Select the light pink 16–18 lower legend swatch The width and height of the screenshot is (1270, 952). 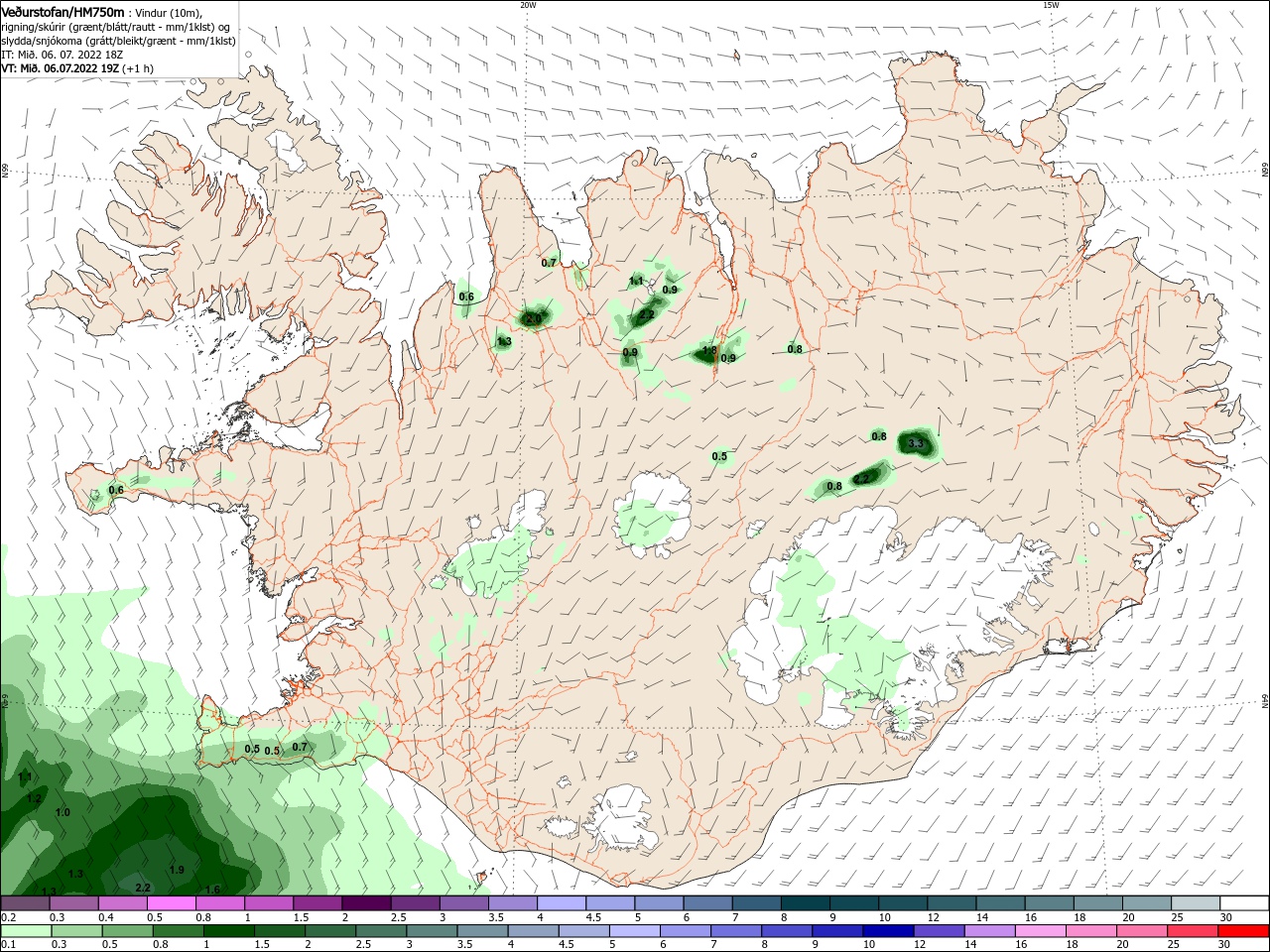pos(1041,930)
